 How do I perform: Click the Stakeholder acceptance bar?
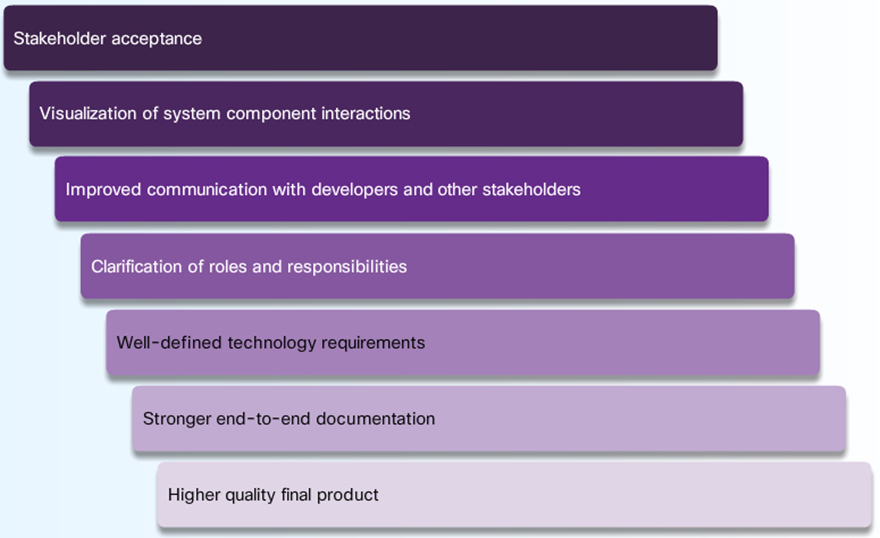pyautogui.click(x=360, y=38)
